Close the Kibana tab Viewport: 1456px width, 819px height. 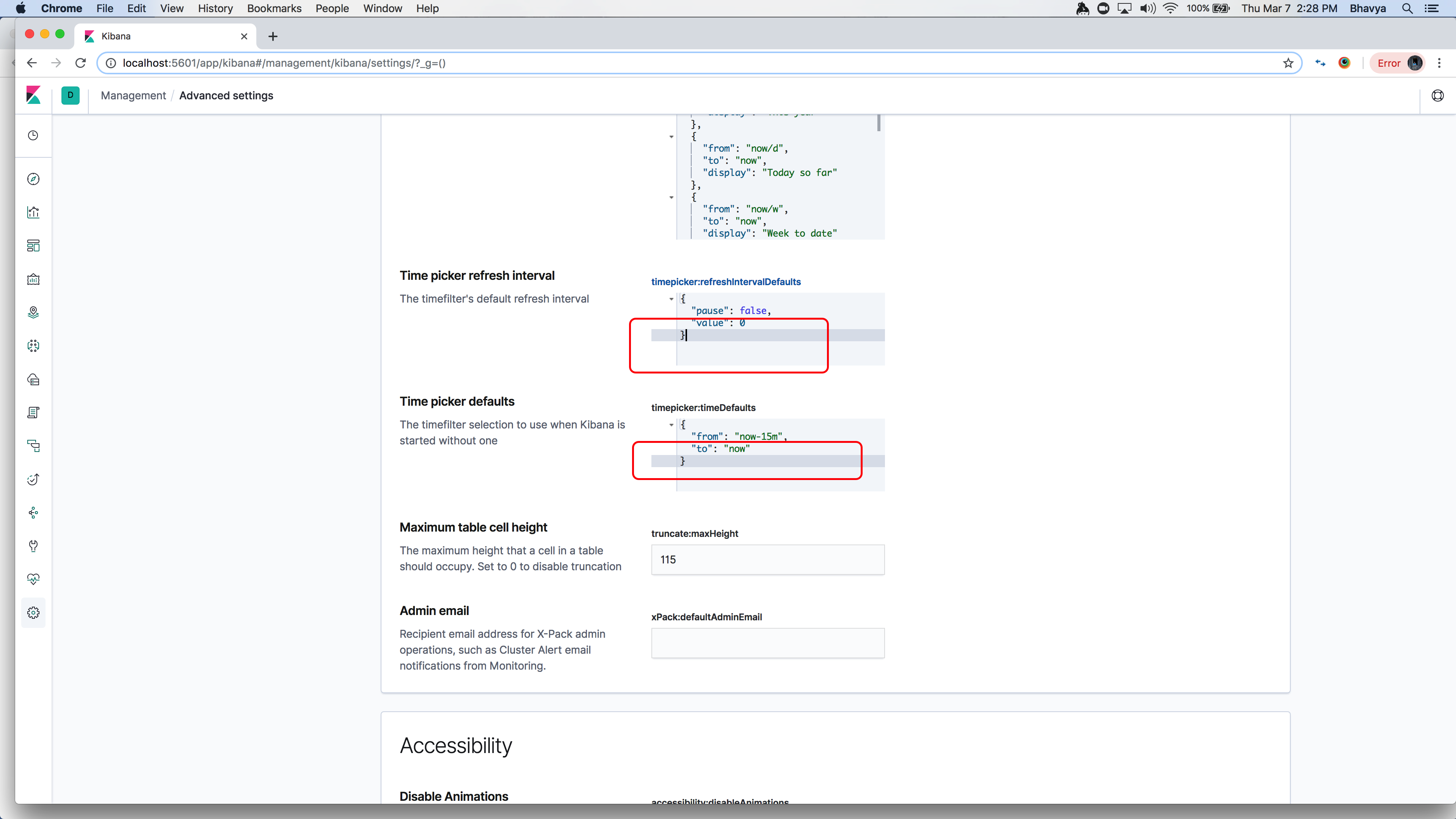click(x=244, y=36)
